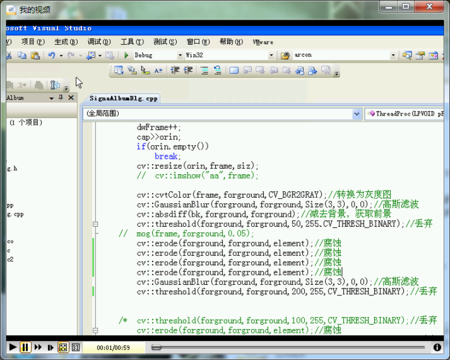Click the Find in Files icon

(x=285, y=55)
